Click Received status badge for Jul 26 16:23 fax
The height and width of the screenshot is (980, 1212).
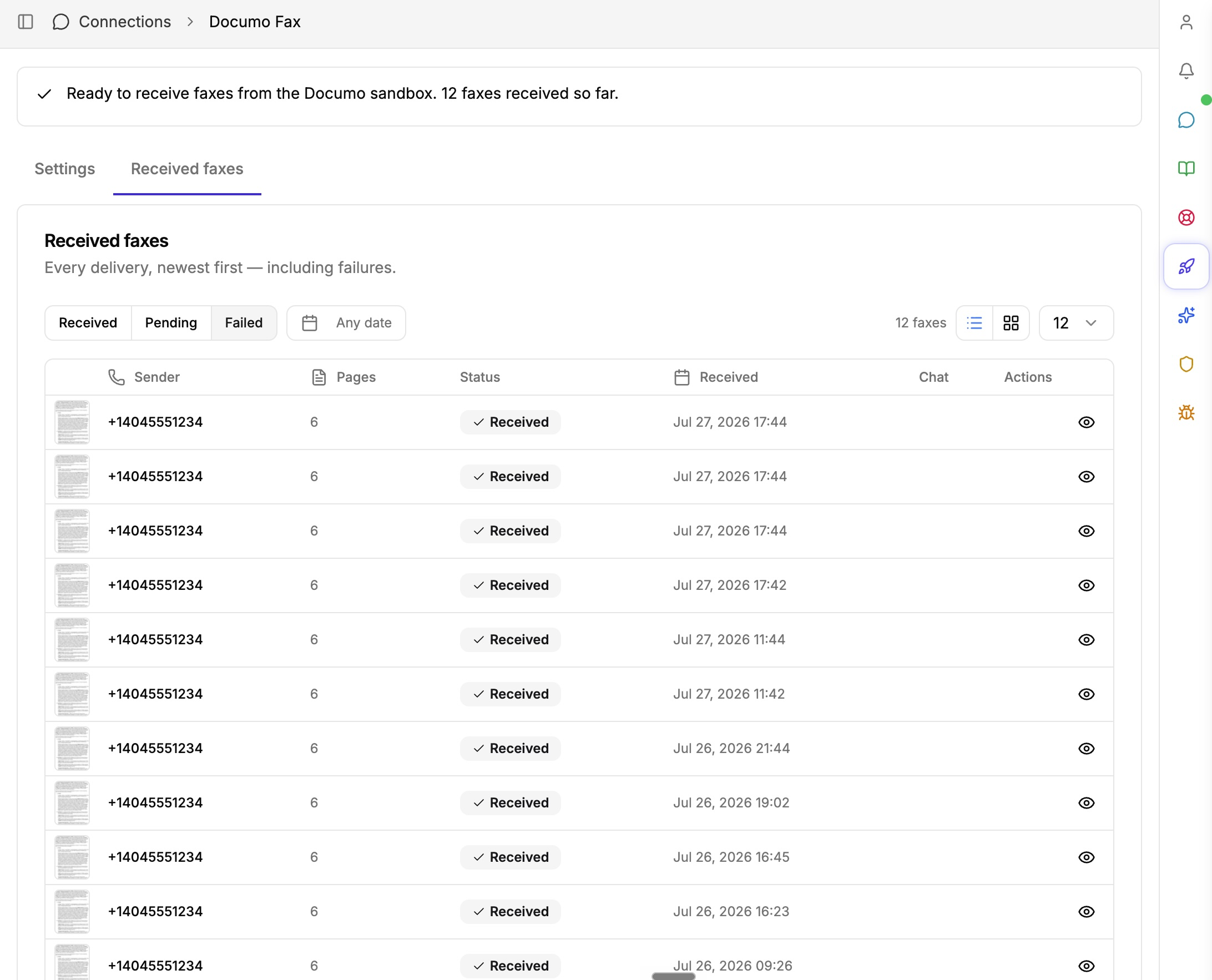pyautogui.click(x=511, y=912)
